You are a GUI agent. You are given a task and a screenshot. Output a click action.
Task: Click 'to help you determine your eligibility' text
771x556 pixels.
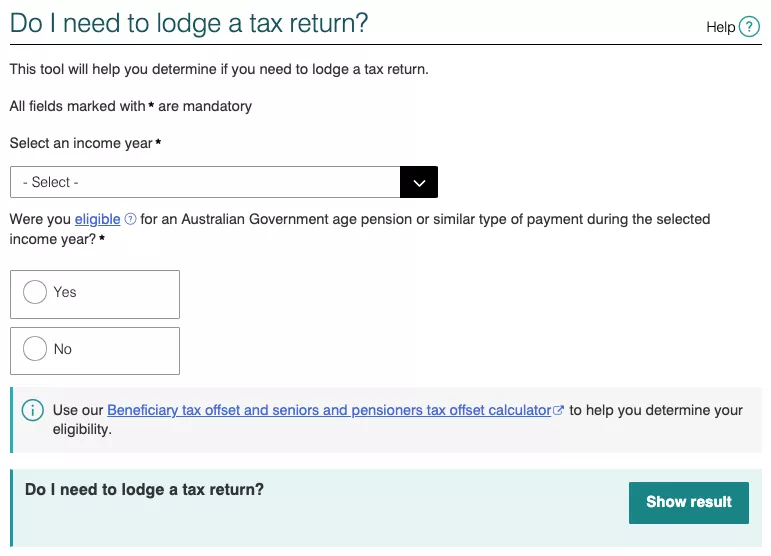(656, 410)
